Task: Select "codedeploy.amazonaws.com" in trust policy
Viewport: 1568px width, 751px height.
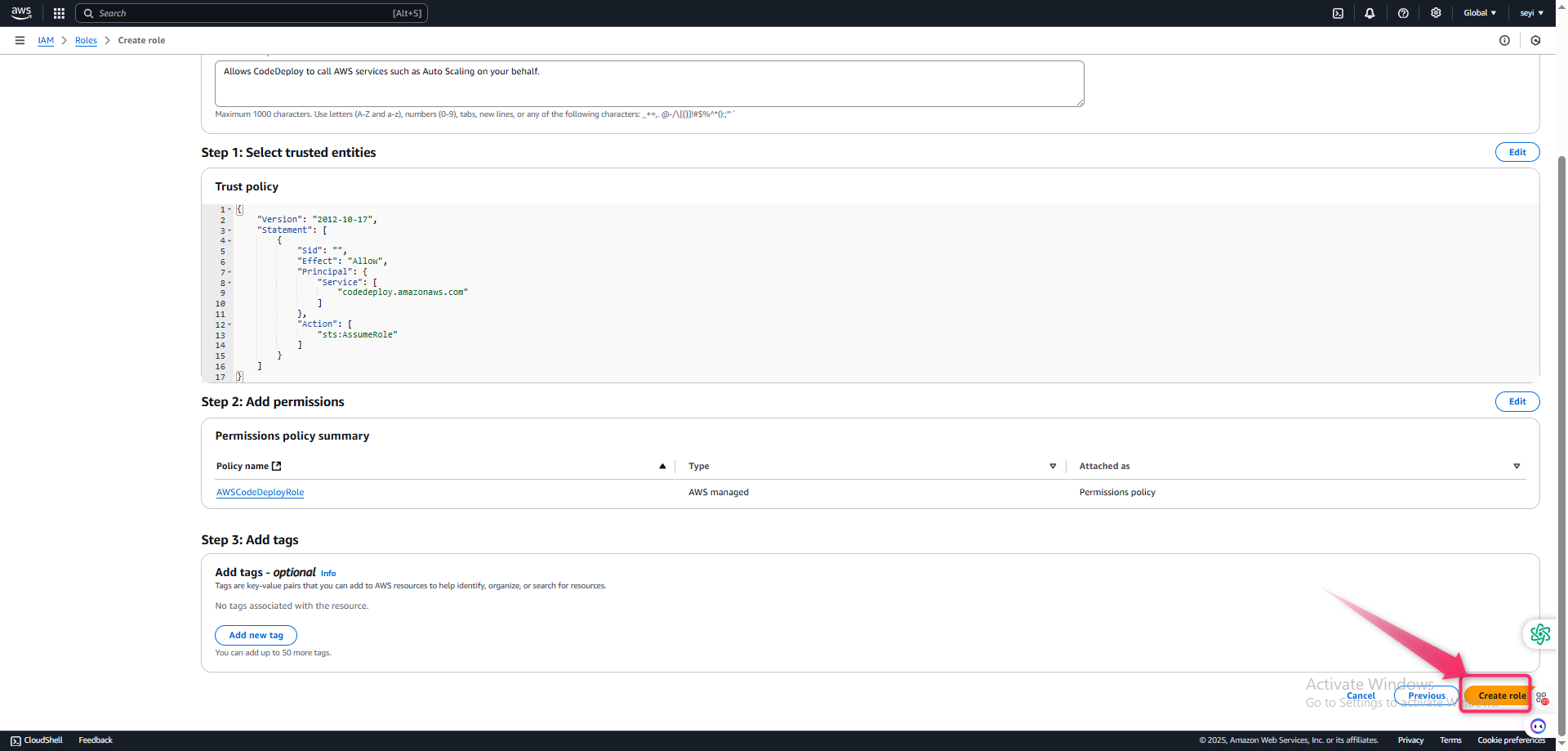Action: 403,293
